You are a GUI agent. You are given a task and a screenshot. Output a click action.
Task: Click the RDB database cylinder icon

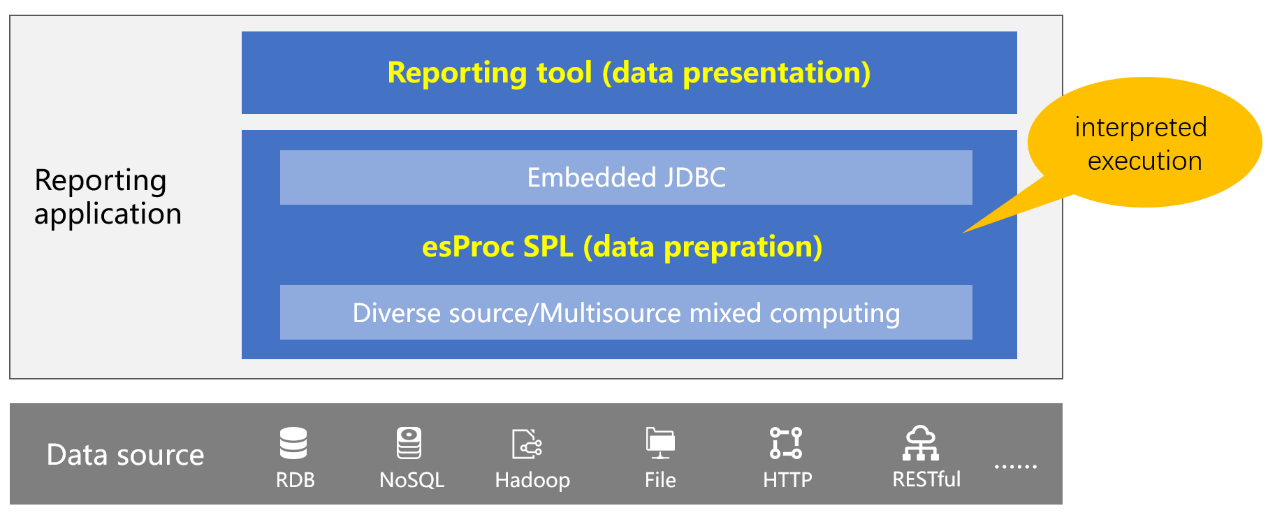[x=294, y=443]
